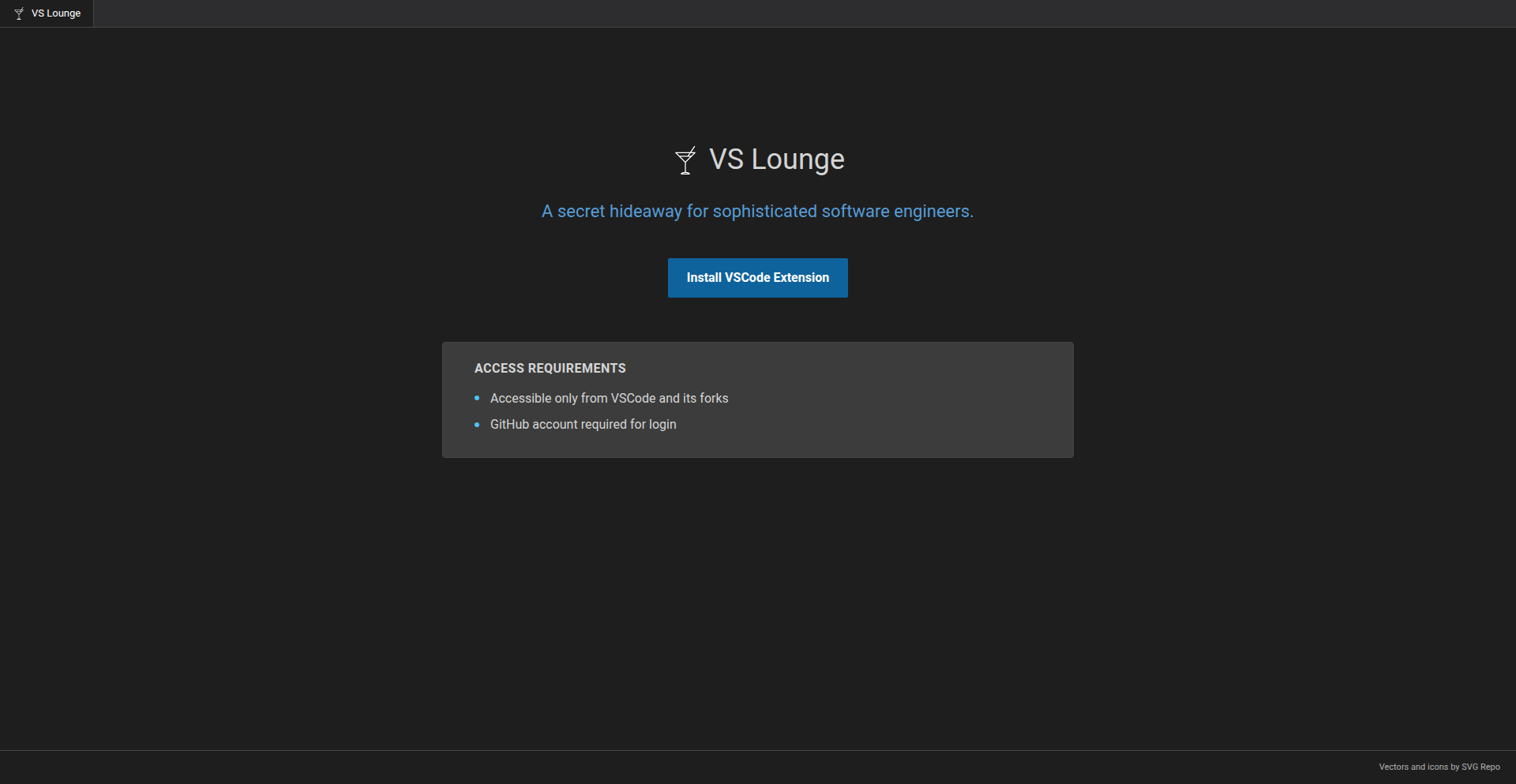
Task: Click the area directly above the page title
Action: 758,87
